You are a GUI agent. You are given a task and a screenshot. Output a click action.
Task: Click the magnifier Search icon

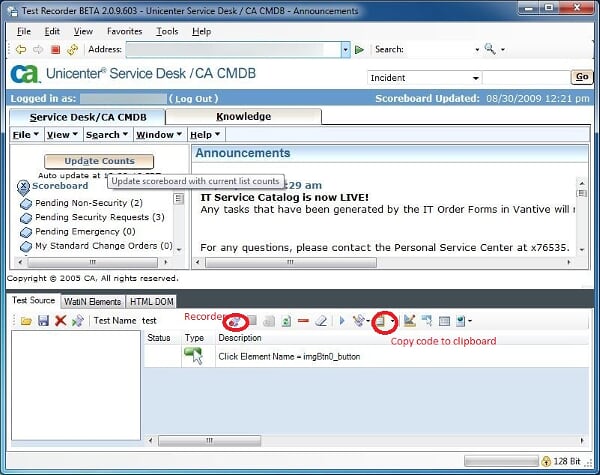click(x=490, y=49)
